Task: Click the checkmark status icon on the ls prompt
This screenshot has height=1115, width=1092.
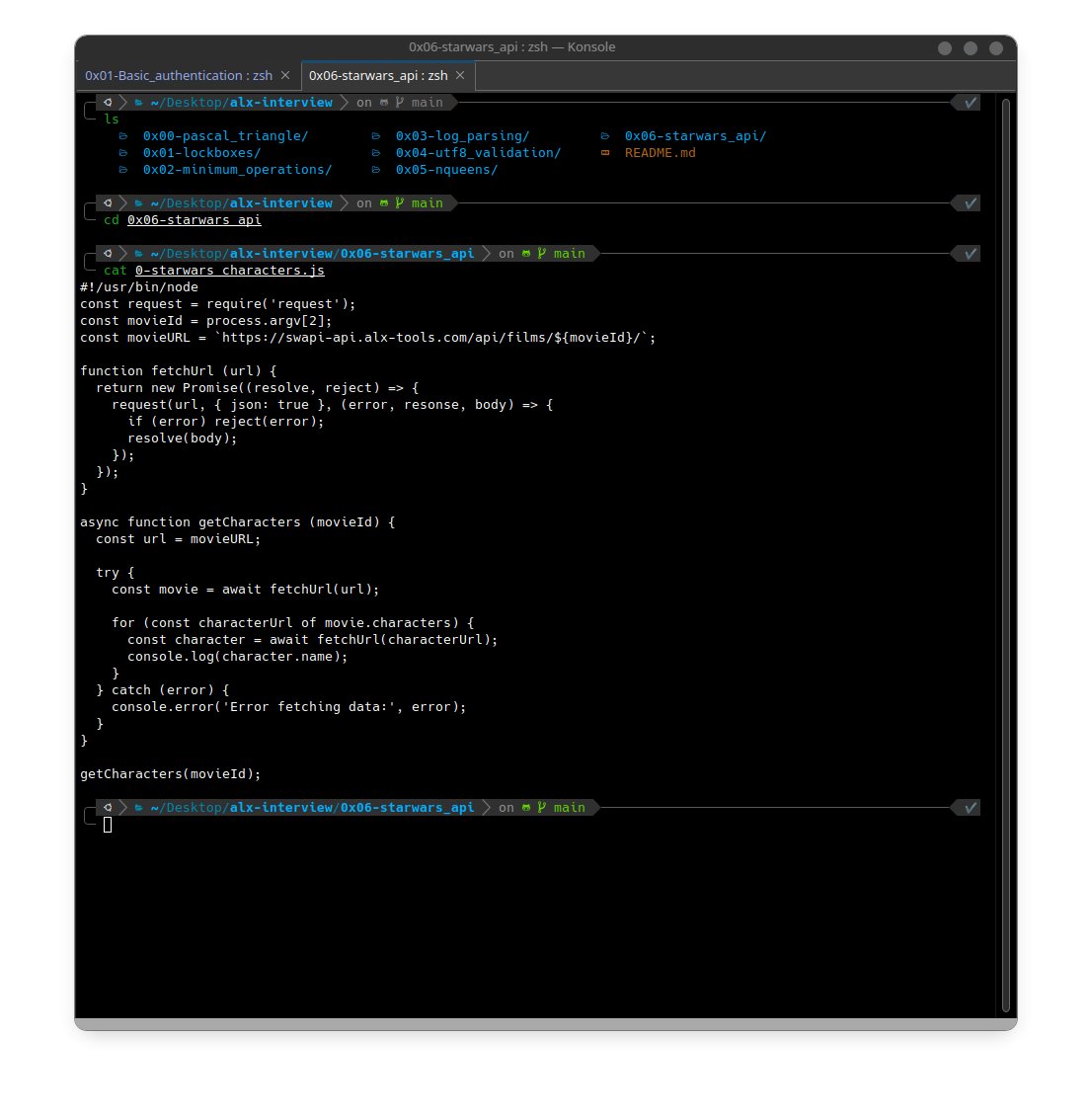Action: [970, 103]
